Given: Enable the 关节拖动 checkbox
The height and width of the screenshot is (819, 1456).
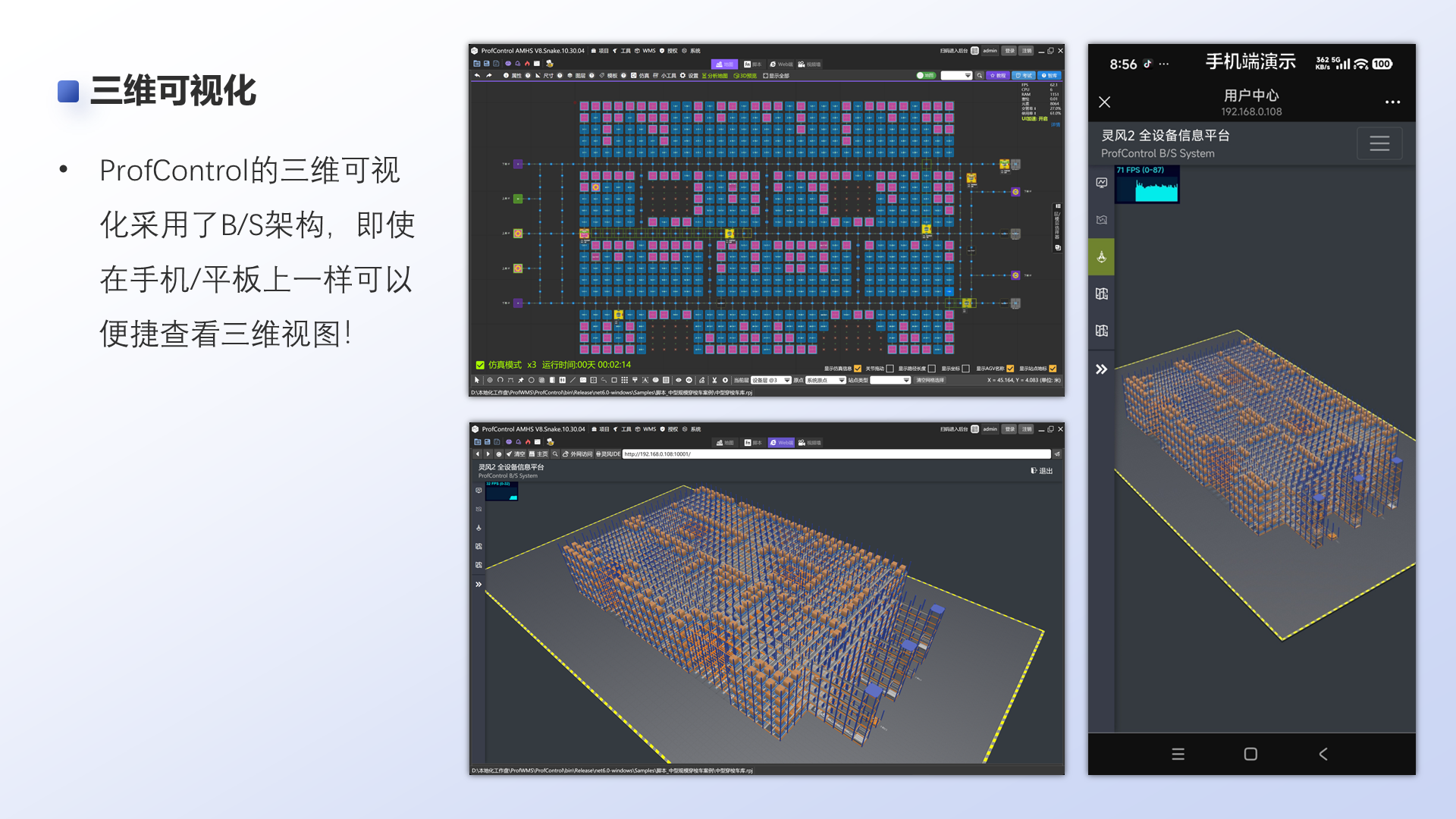Looking at the screenshot, I should [x=890, y=369].
